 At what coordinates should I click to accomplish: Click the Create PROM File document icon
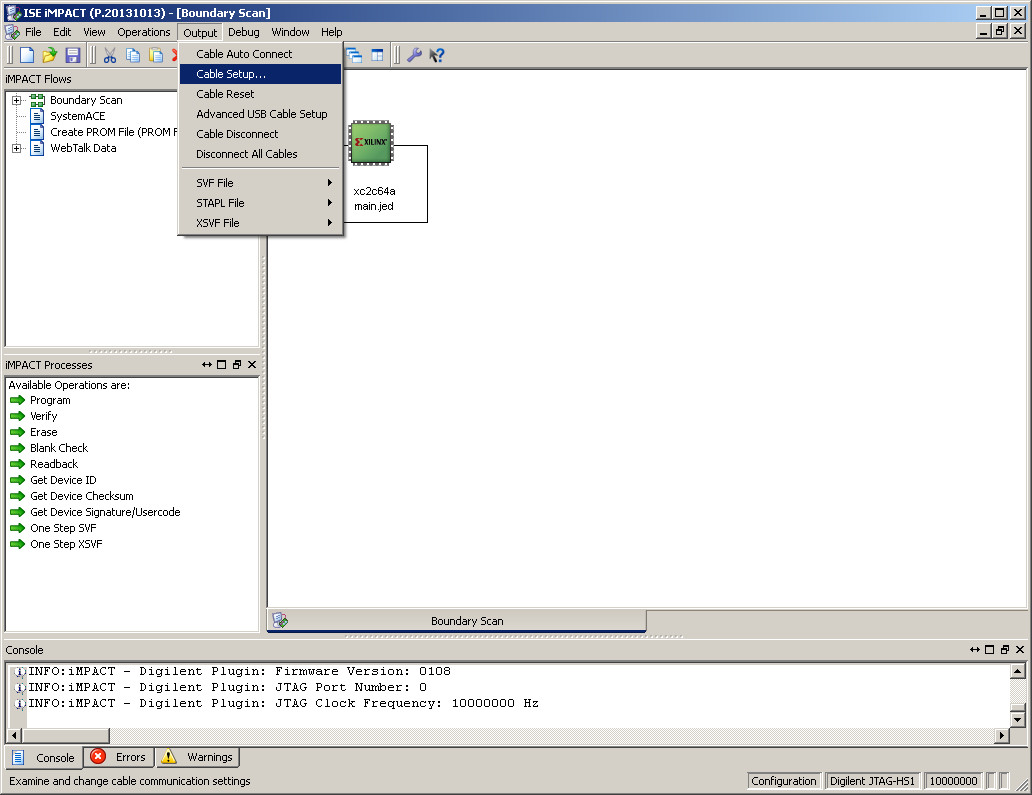pyautogui.click(x=38, y=132)
